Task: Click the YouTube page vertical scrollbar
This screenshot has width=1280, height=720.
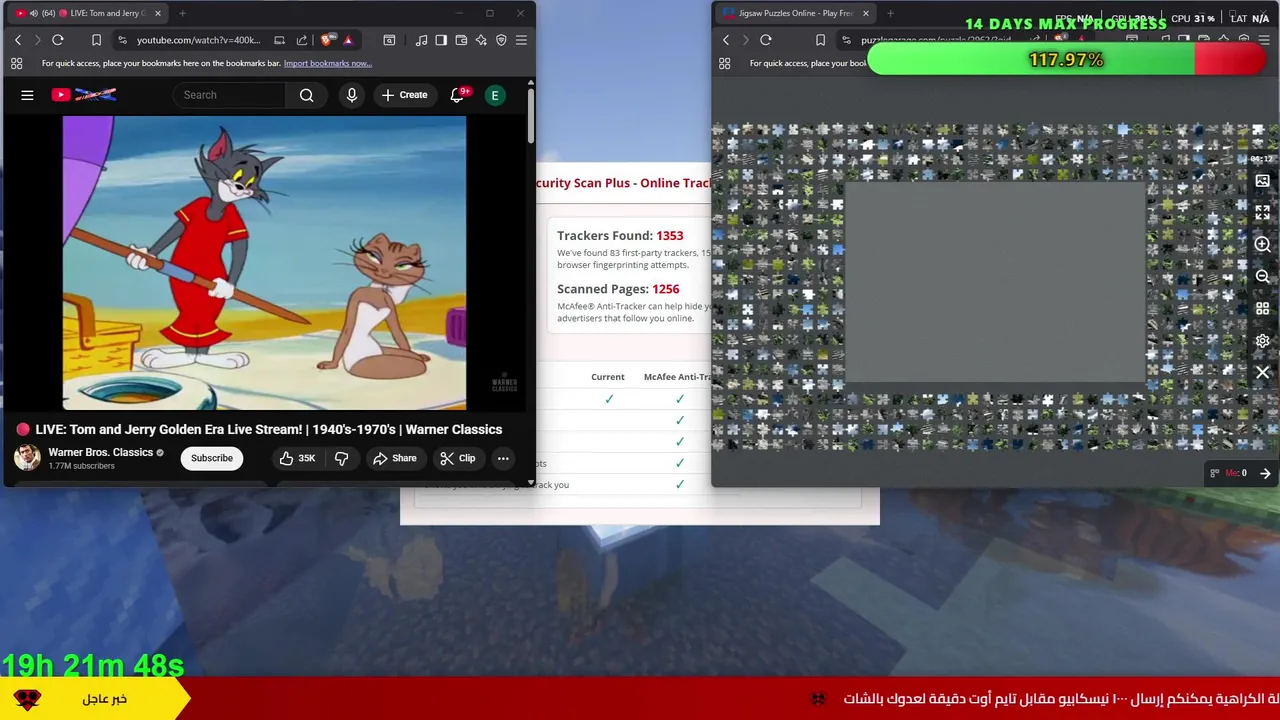Action: pyautogui.click(x=531, y=115)
